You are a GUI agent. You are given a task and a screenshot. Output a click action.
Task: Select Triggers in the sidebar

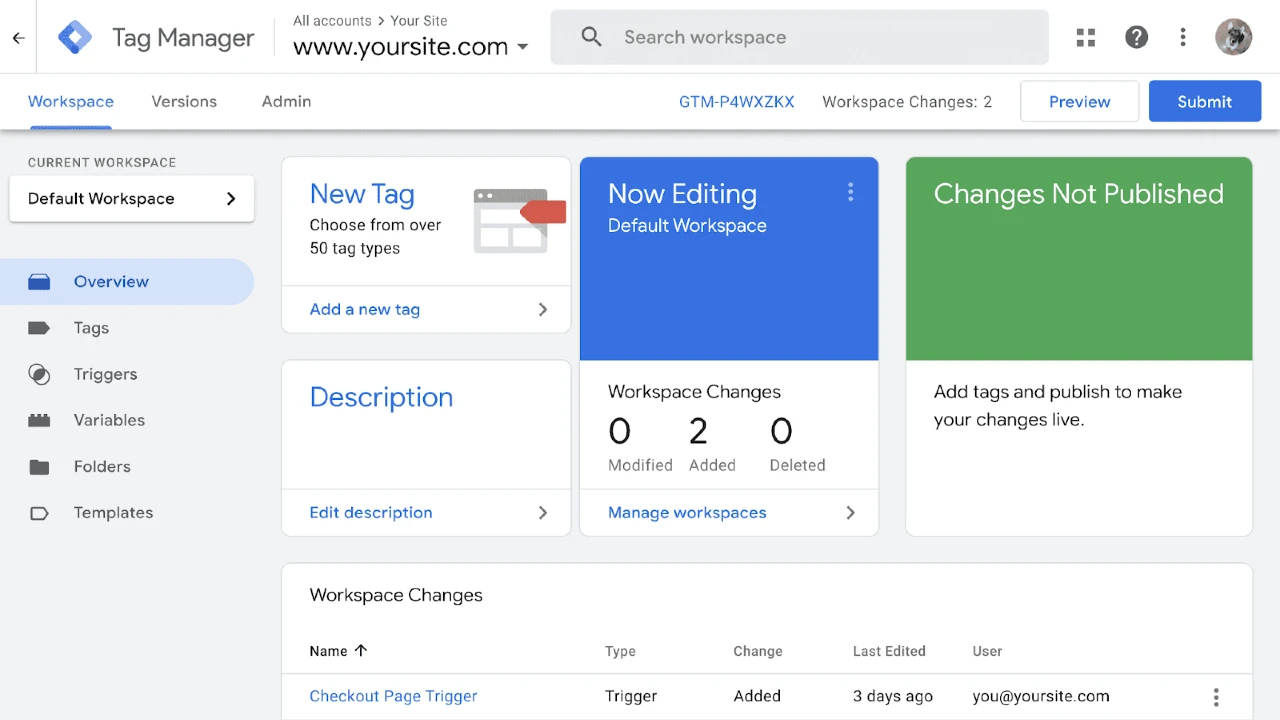tap(127, 374)
